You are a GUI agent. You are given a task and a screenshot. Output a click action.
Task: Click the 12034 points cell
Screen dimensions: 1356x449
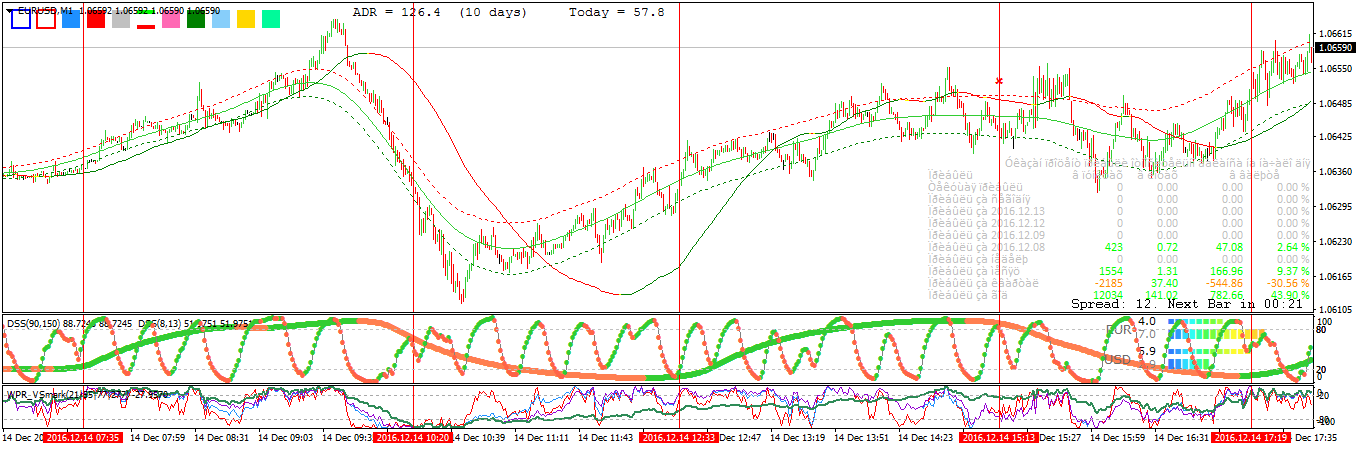coord(1107,295)
